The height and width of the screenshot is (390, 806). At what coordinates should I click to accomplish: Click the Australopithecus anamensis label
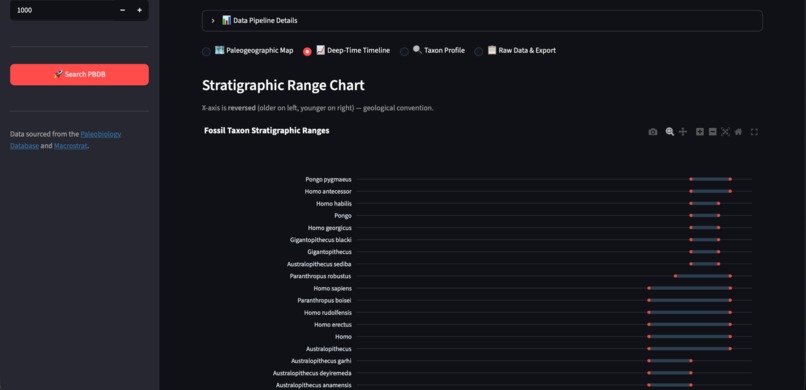tap(314, 385)
